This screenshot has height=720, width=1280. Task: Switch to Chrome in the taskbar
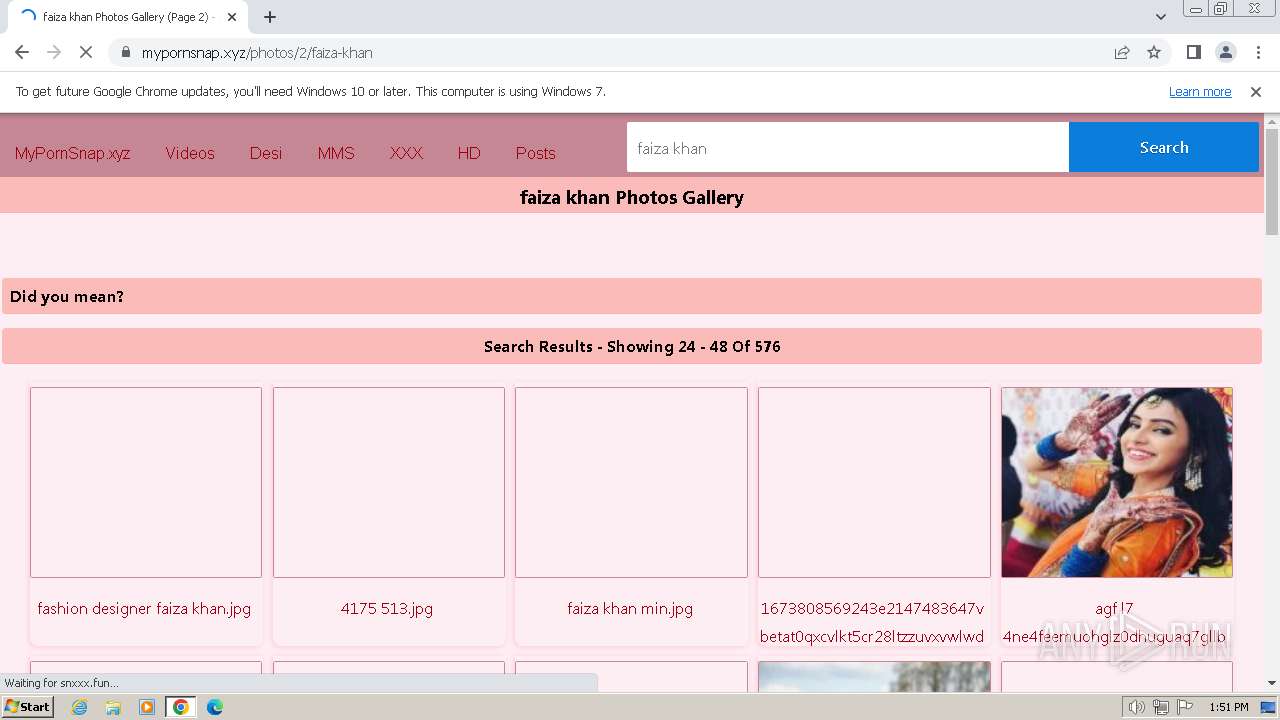[181, 707]
